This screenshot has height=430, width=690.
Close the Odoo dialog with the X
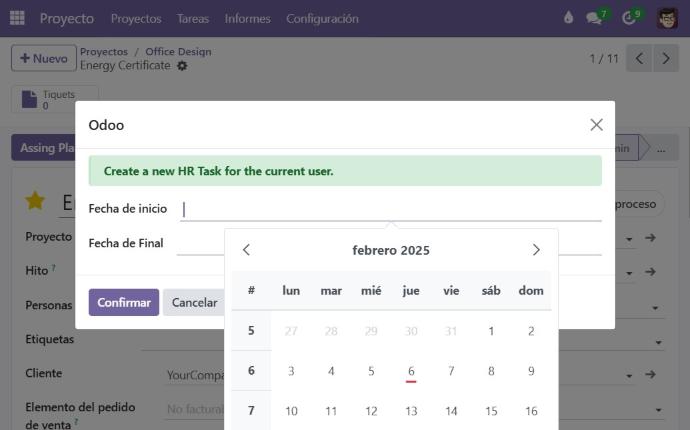click(x=596, y=125)
